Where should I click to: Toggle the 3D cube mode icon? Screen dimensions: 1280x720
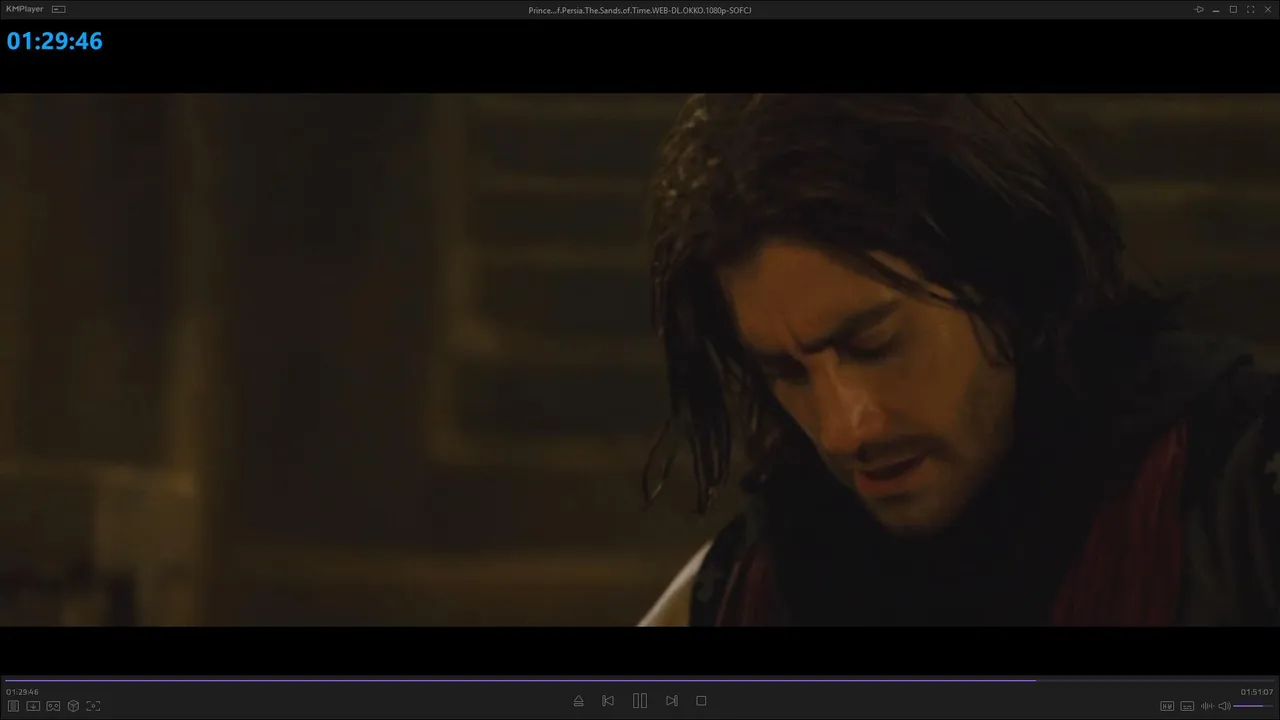coord(73,706)
